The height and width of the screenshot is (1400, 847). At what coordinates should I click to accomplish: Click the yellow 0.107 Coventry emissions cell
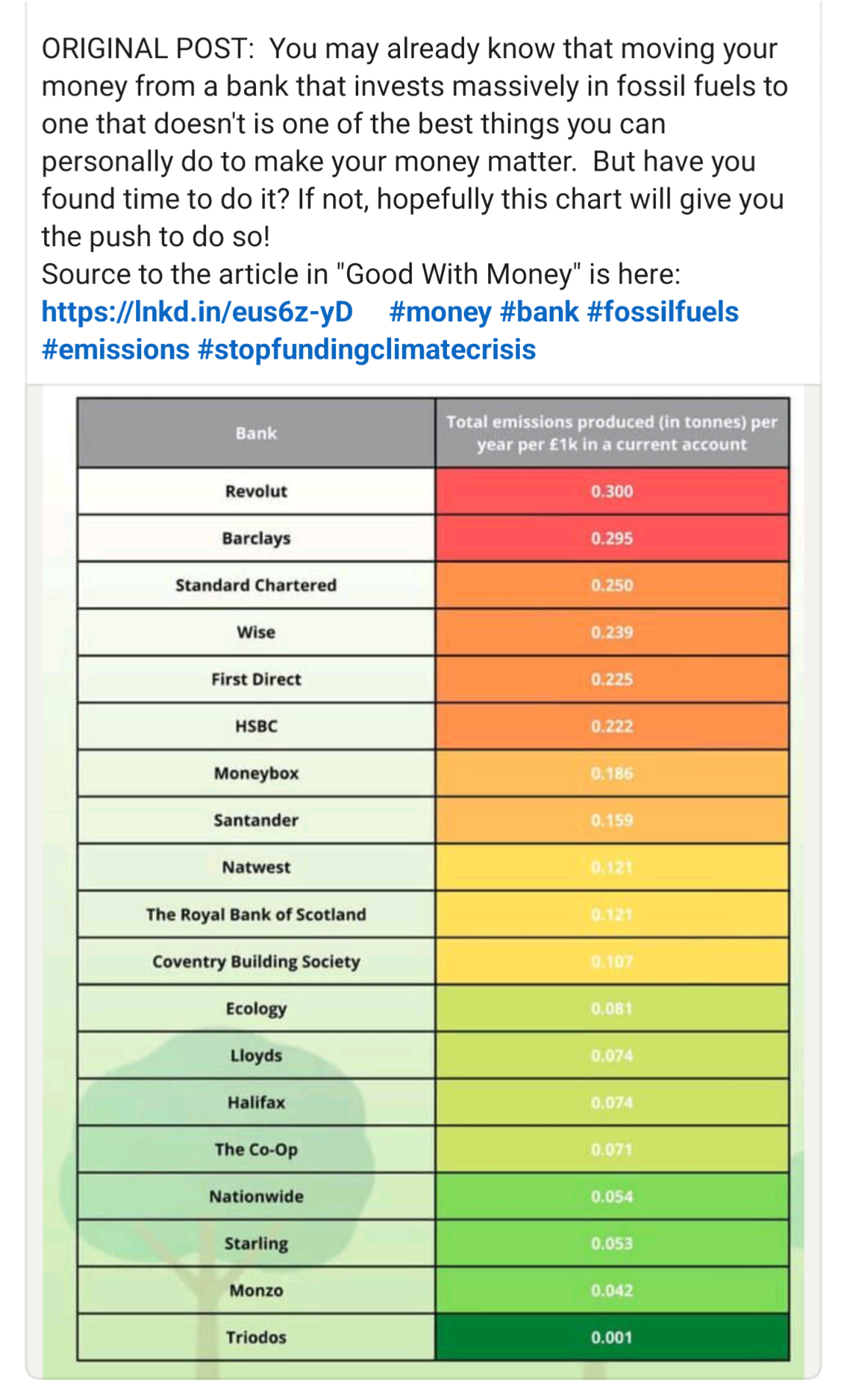click(611, 961)
